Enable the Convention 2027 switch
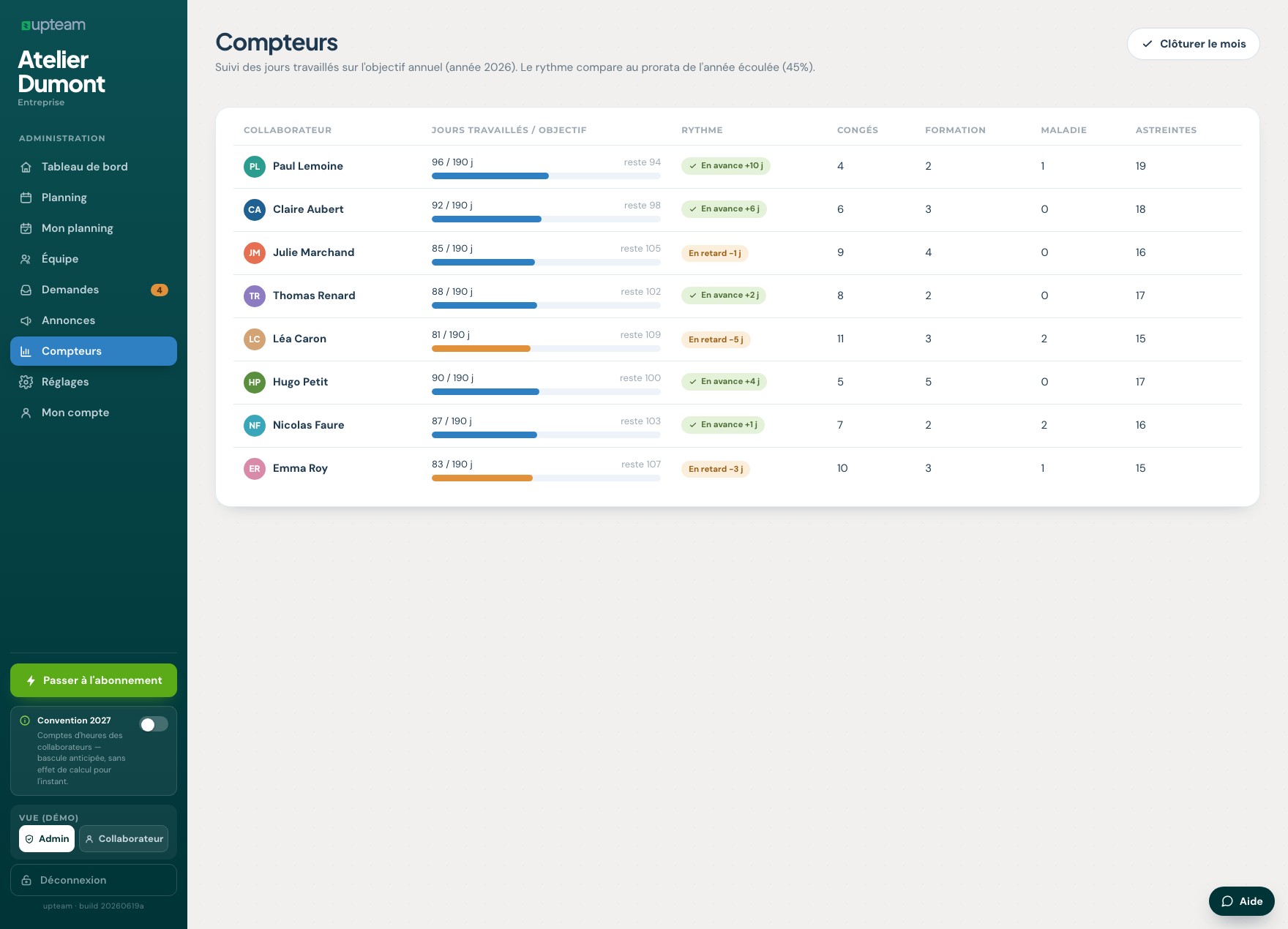1288x929 pixels. point(154,724)
